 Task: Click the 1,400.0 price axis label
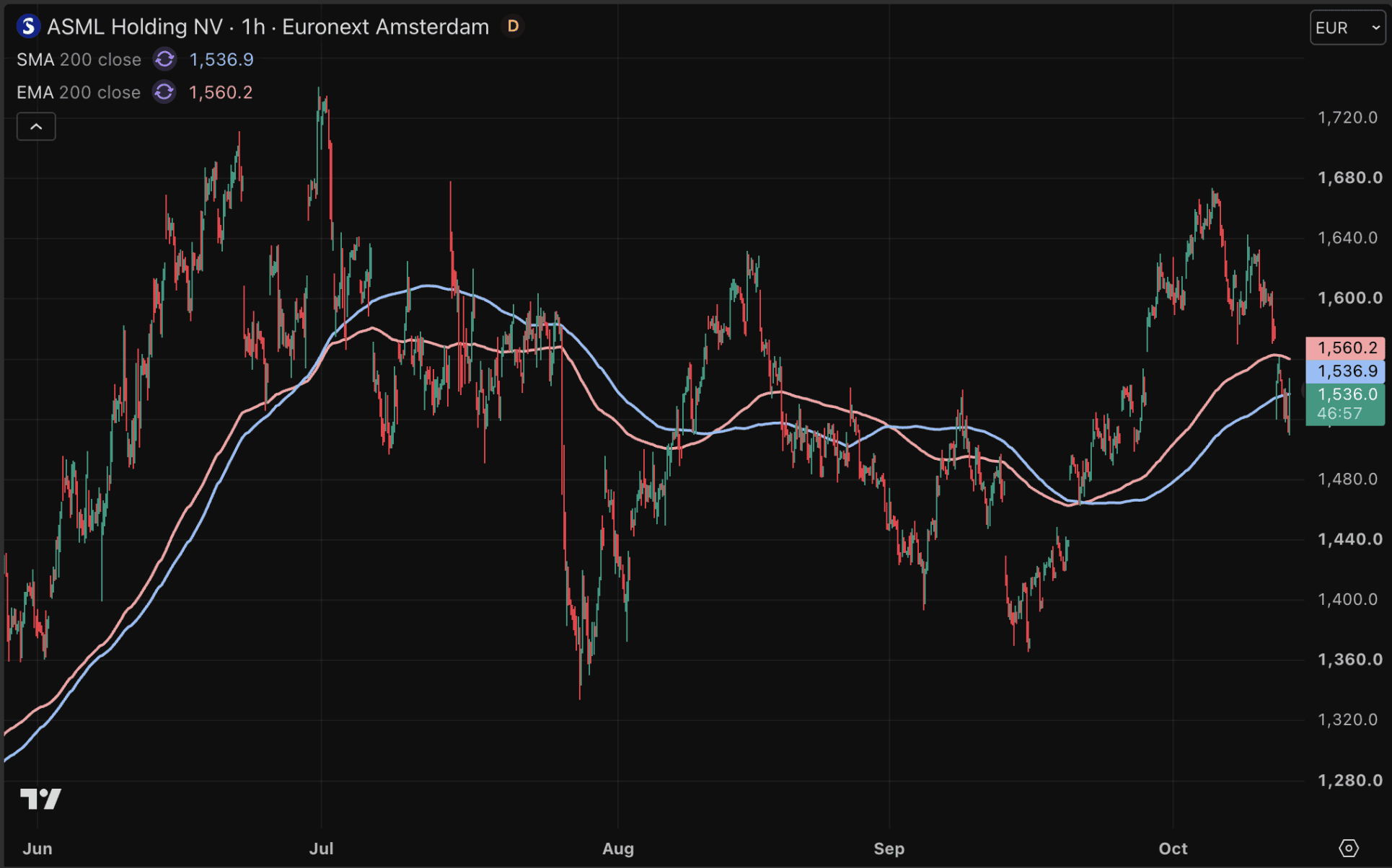click(x=1347, y=599)
